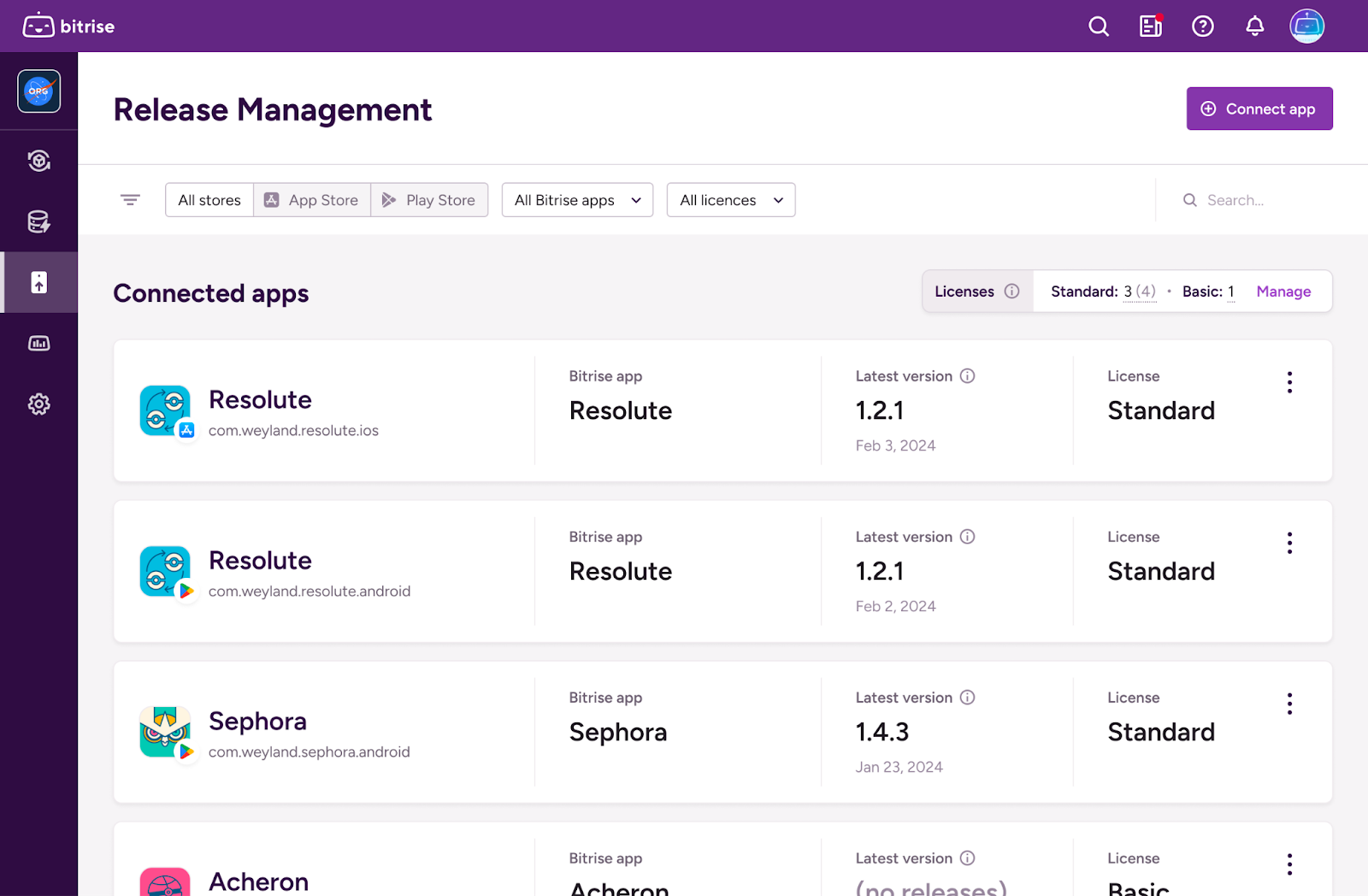This screenshot has width=1368, height=896.
Task: Click the Manage licenses link
Action: point(1283,292)
